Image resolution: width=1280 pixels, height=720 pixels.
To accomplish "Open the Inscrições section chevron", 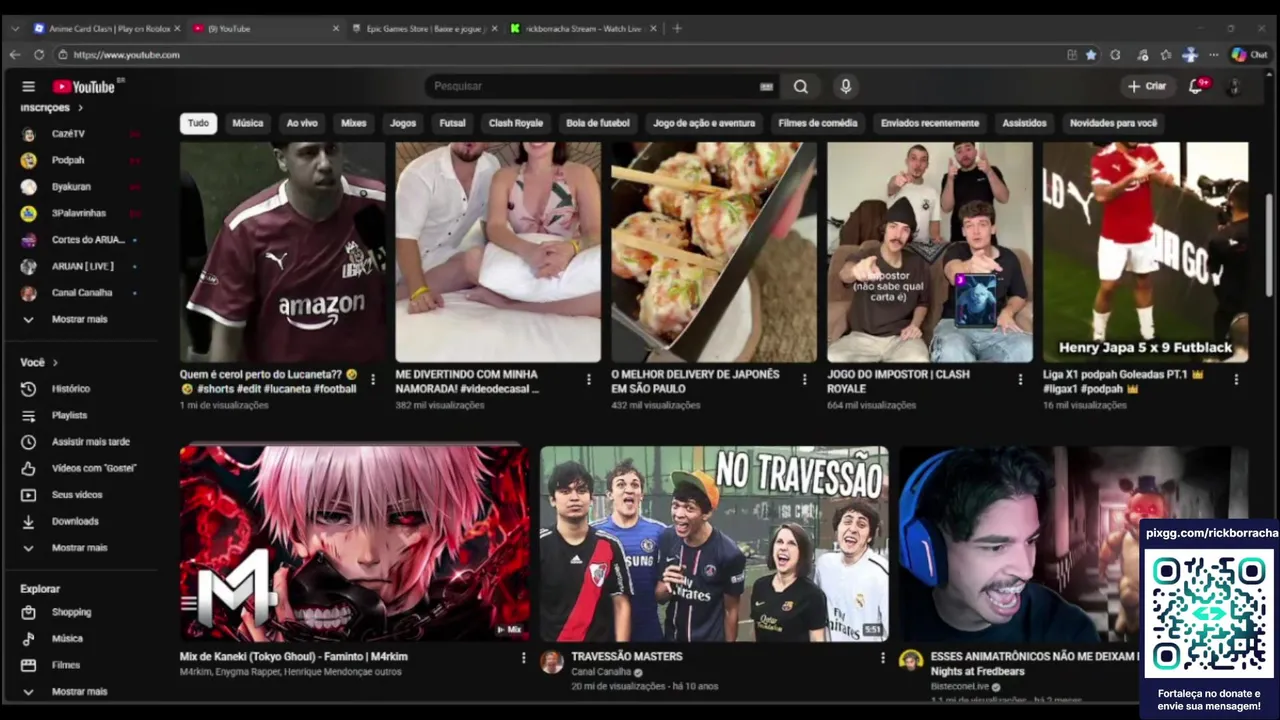I will click(x=80, y=108).
